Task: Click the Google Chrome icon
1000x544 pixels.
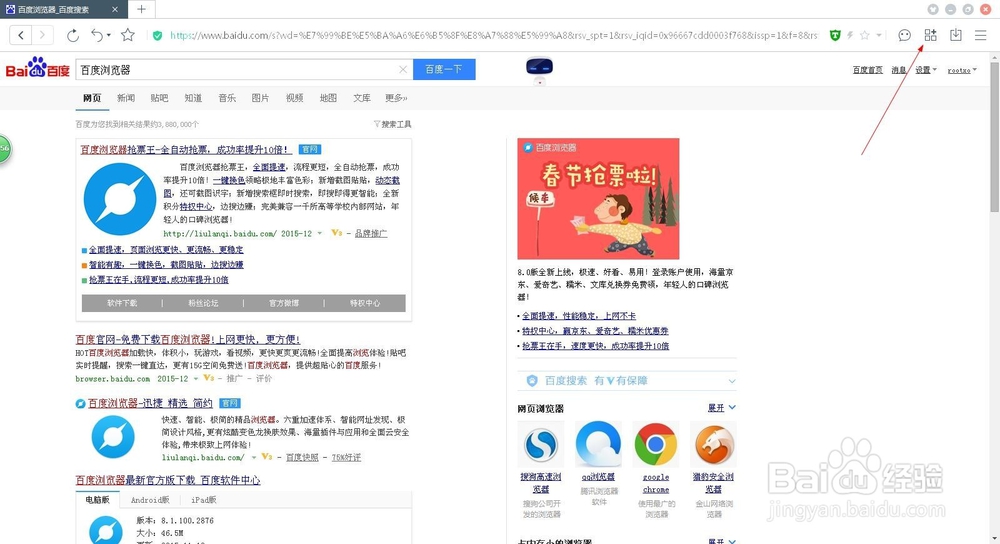Action: [656, 444]
